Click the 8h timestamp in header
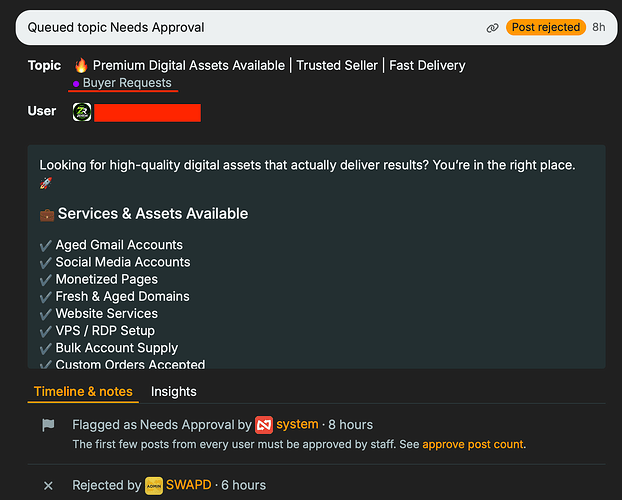The image size is (622, 500). coord(599,27)
